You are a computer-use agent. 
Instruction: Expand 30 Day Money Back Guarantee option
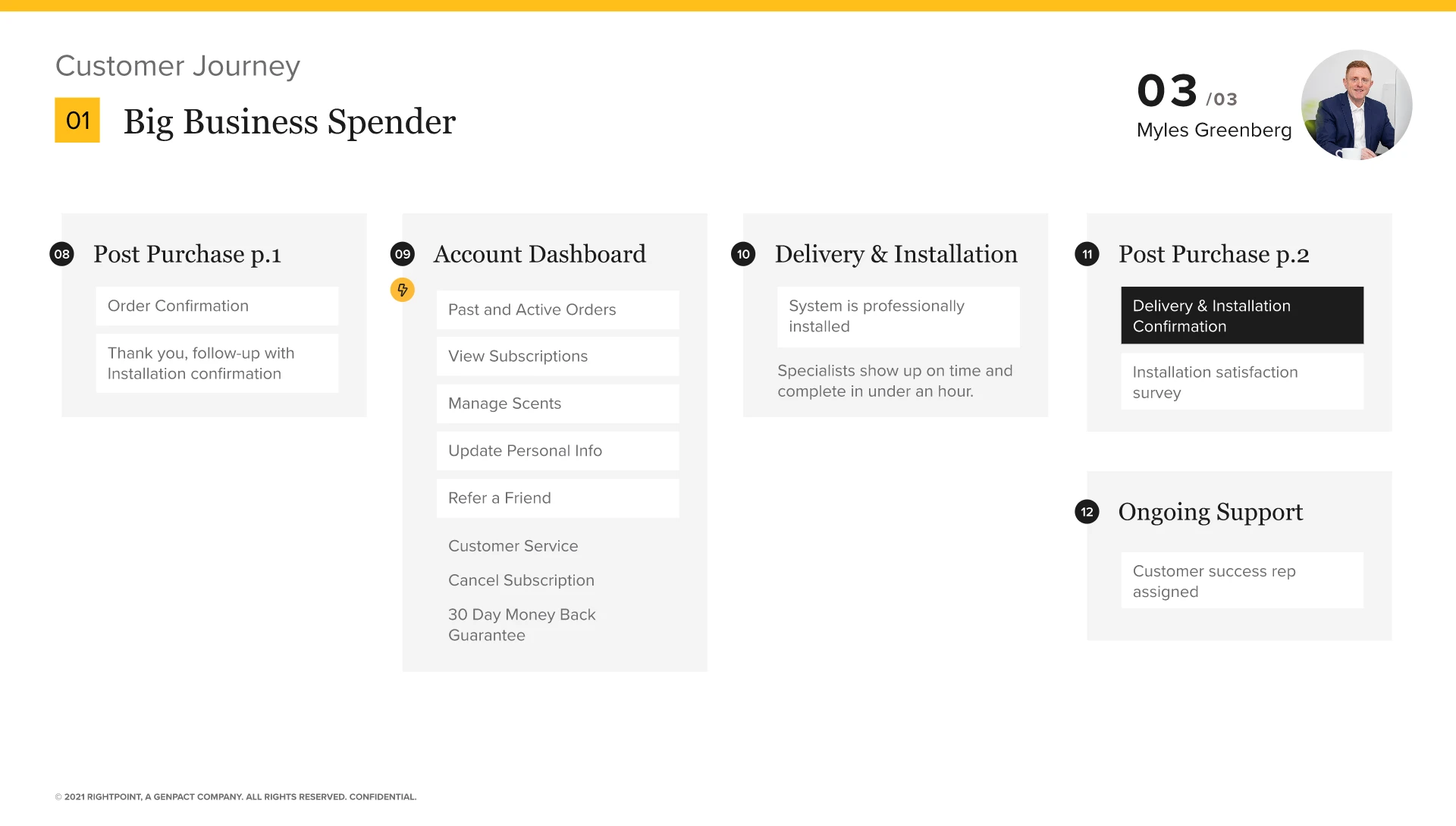click(521, 624)
